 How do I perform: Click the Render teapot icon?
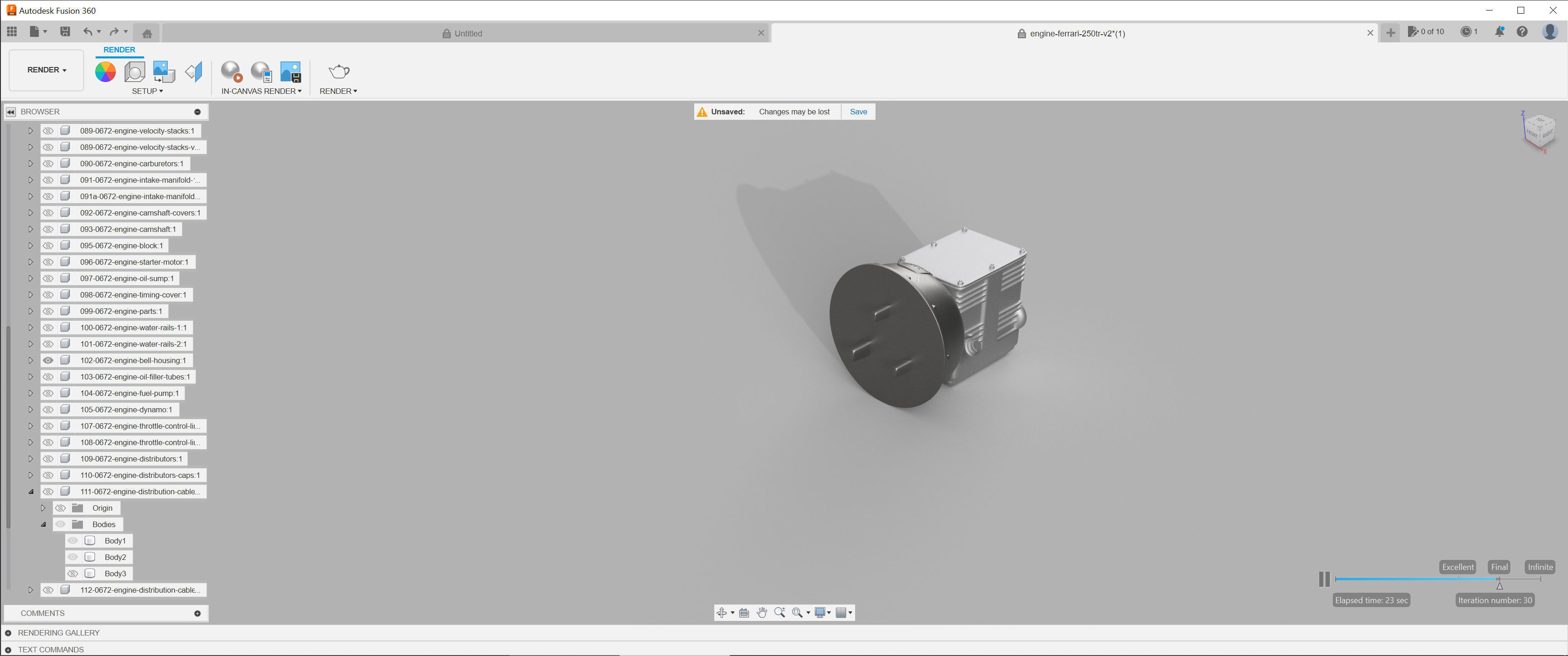338,72
